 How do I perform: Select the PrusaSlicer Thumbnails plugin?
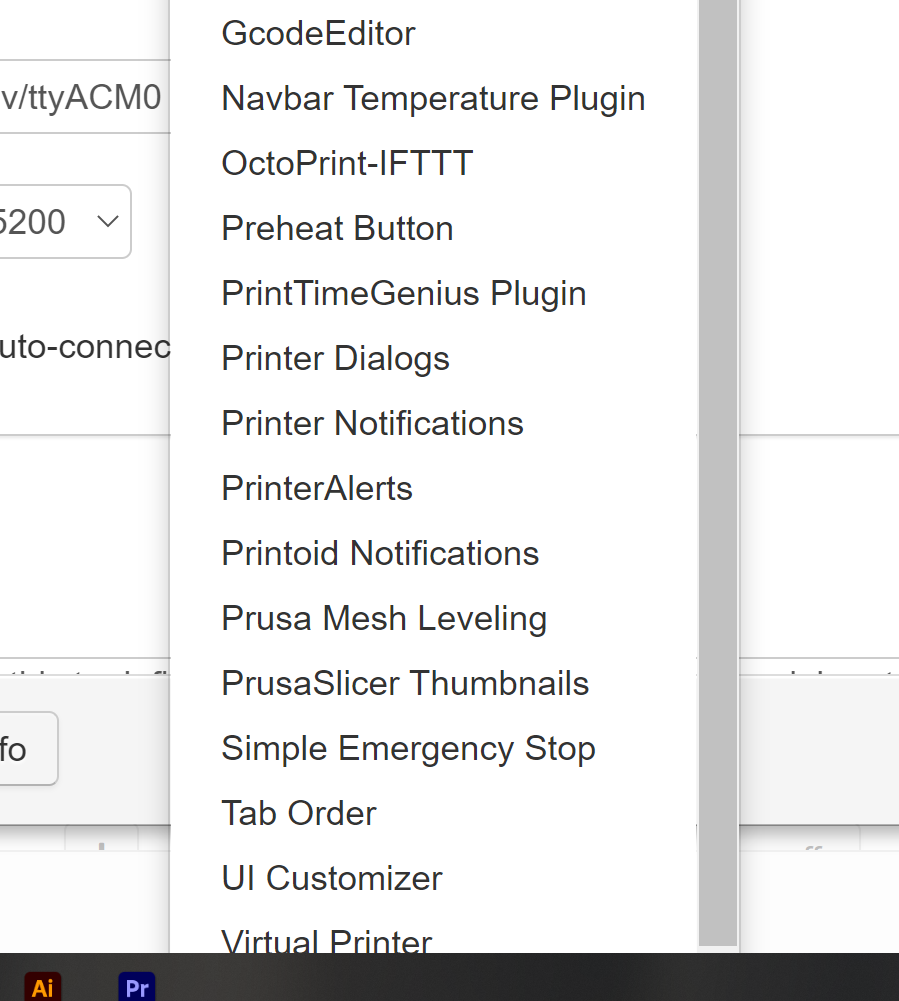(405, 683)
